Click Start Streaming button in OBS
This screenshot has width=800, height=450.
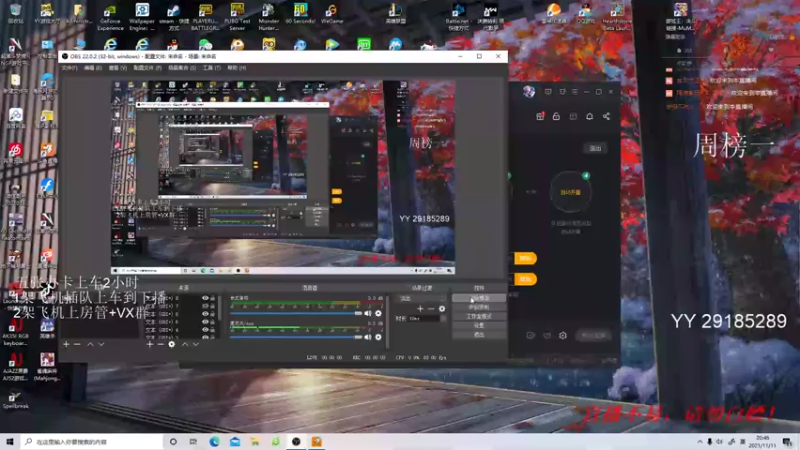479,298
